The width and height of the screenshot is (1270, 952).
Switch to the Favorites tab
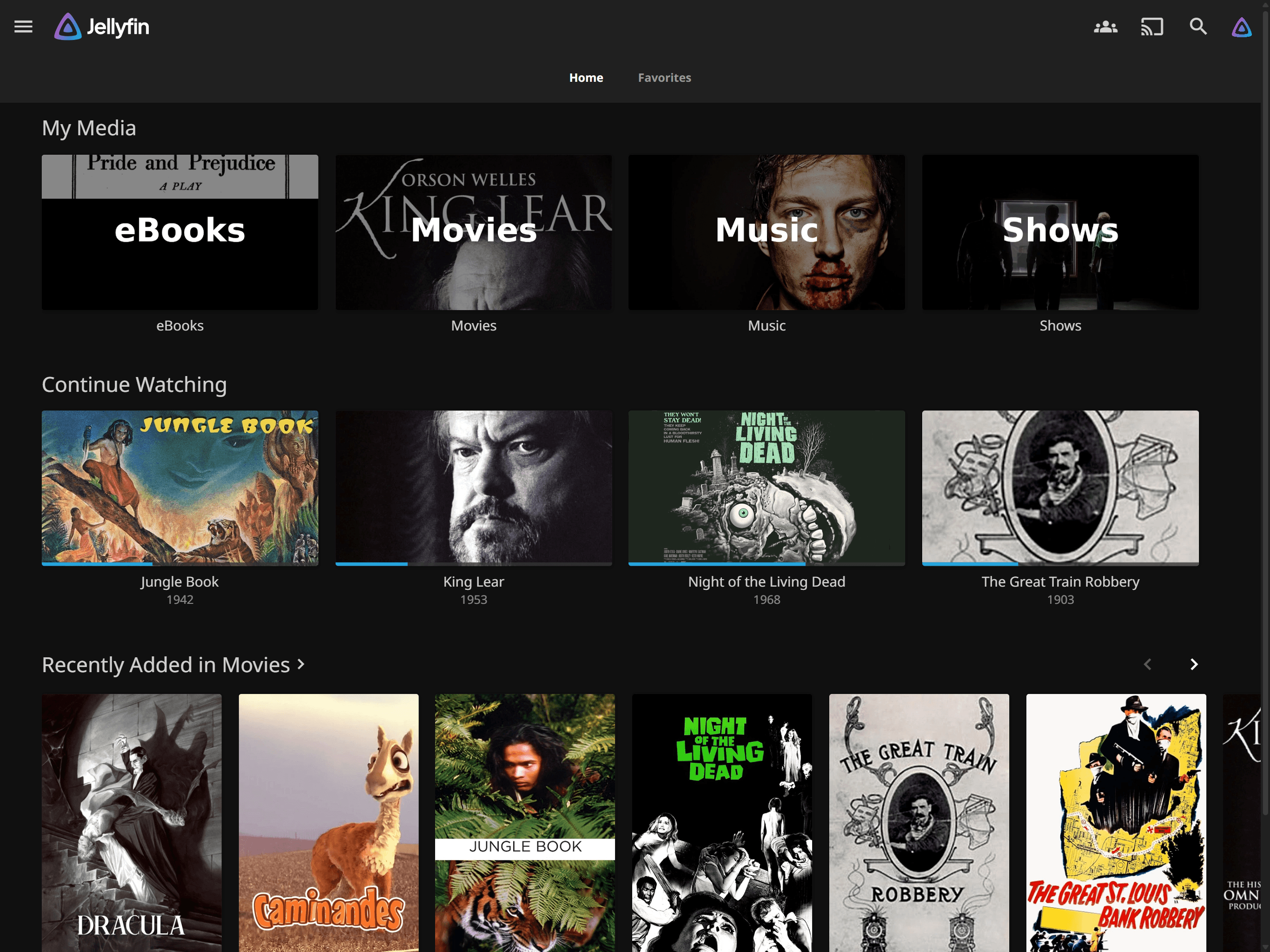pos(664,78)
